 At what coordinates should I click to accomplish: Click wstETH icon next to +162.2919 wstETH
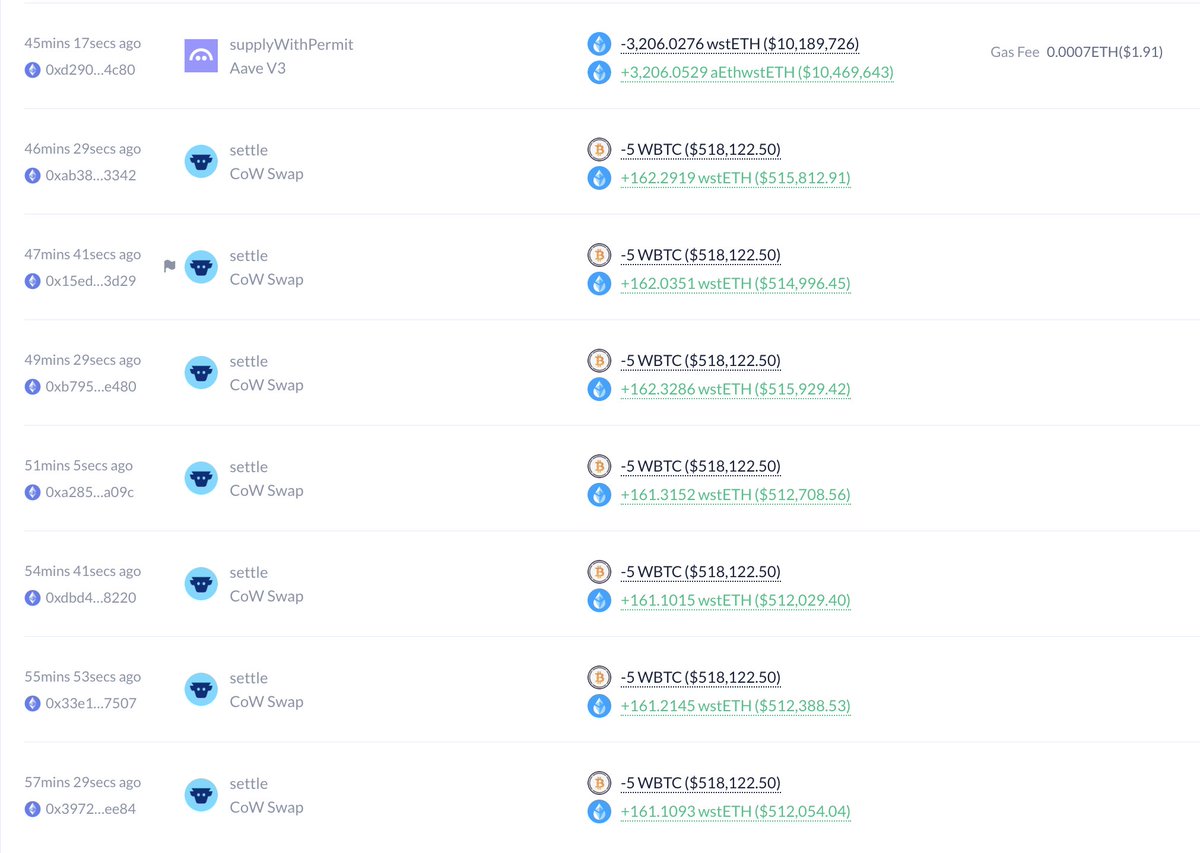coord(599,178)
